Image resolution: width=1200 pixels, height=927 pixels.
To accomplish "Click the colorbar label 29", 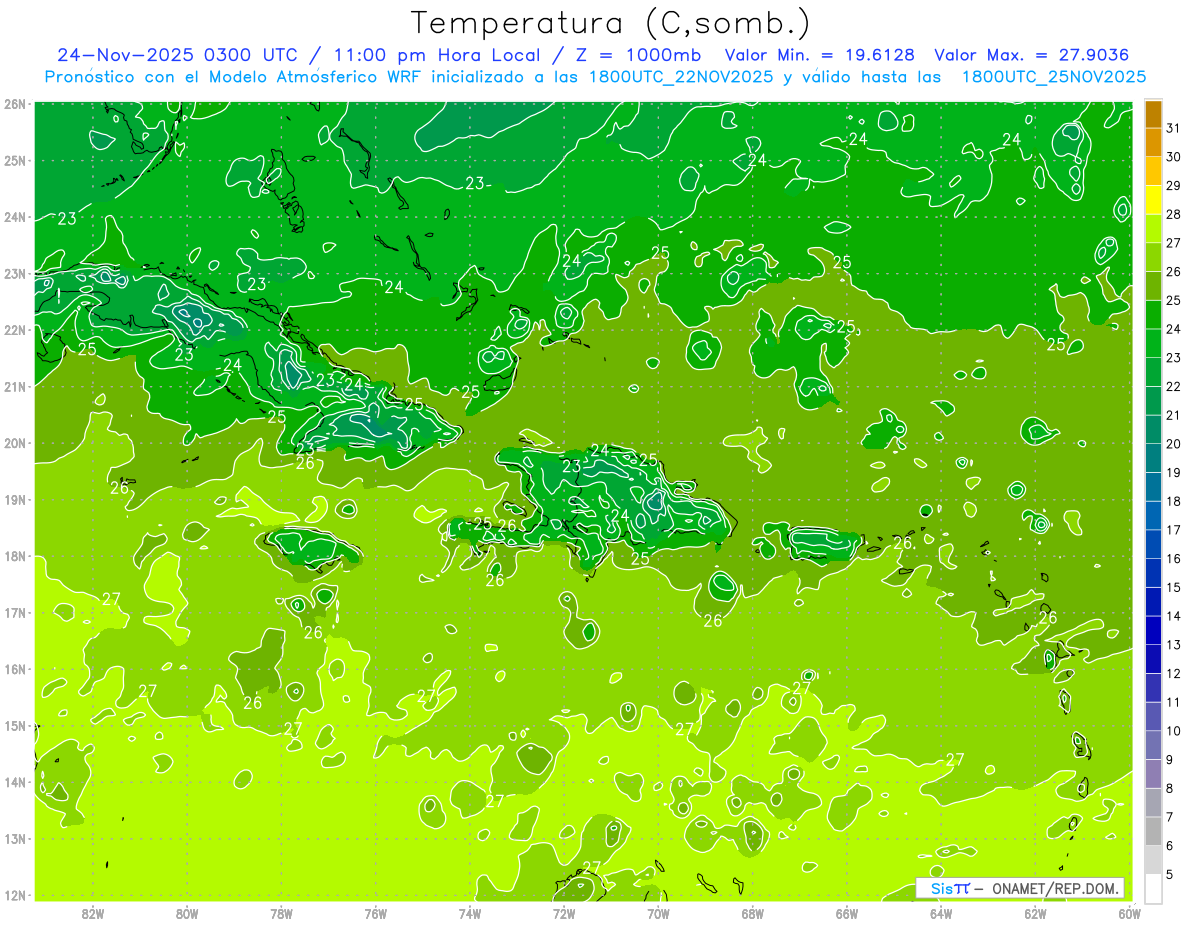I will (x=1173, y=186).
